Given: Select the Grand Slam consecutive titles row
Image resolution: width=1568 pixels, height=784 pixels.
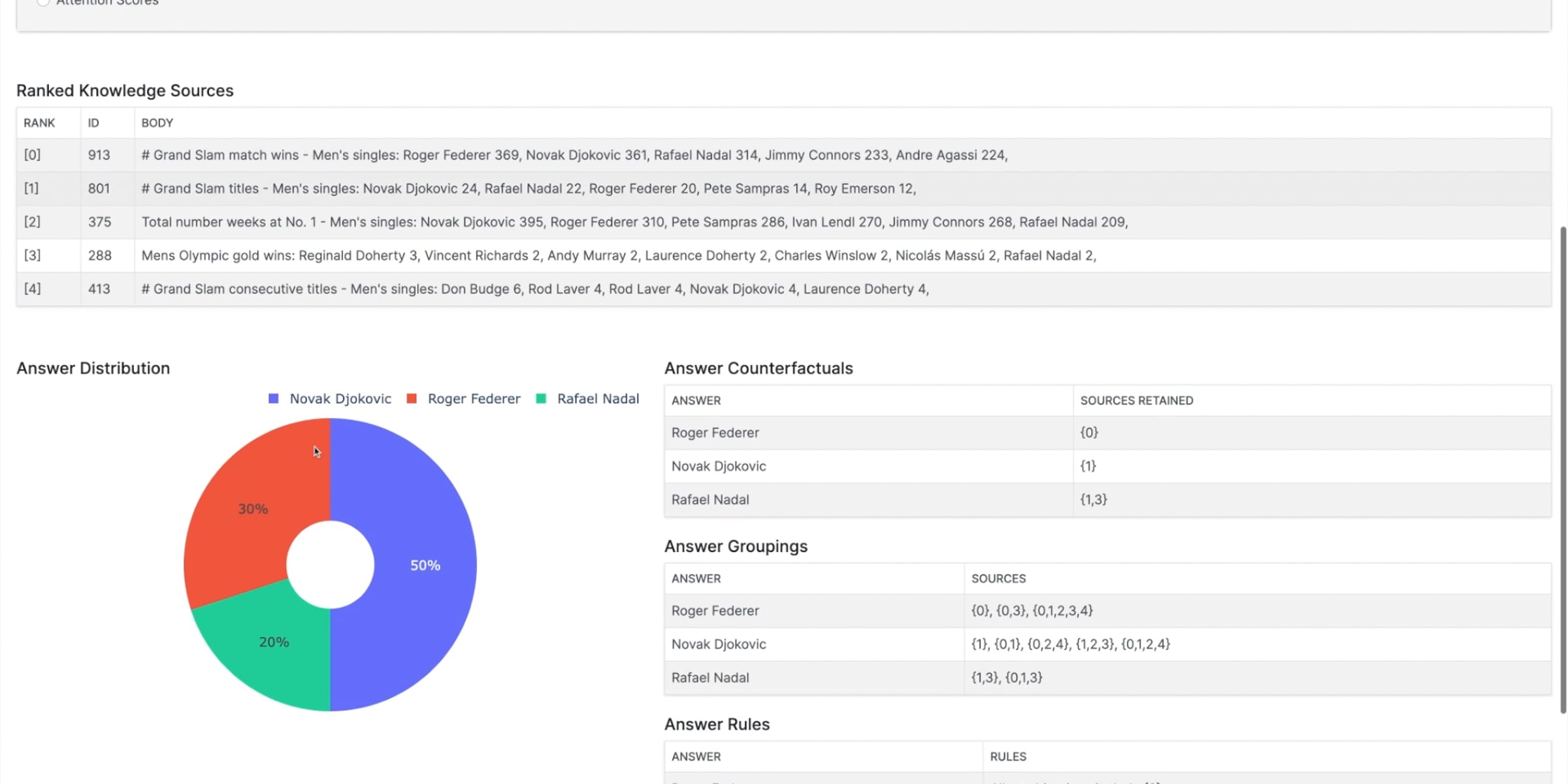Looking at the screenshot, I should point(784,289).
